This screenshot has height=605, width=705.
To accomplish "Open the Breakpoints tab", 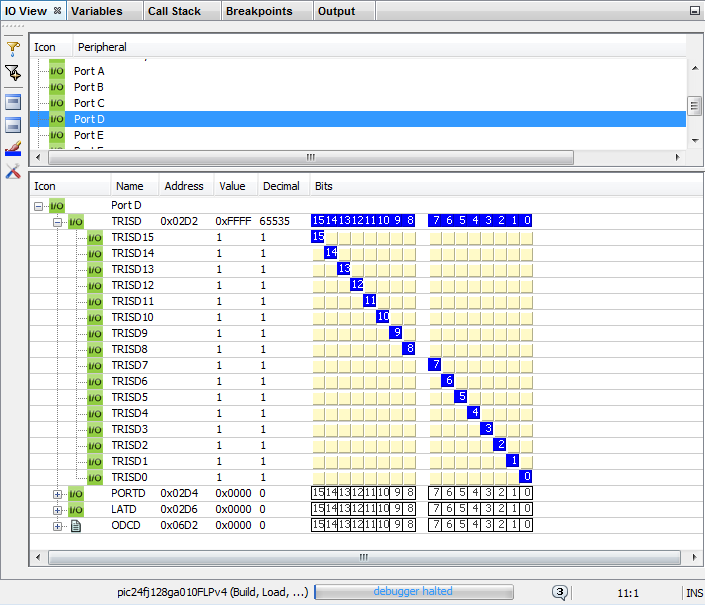I will (x=259, y=11).
